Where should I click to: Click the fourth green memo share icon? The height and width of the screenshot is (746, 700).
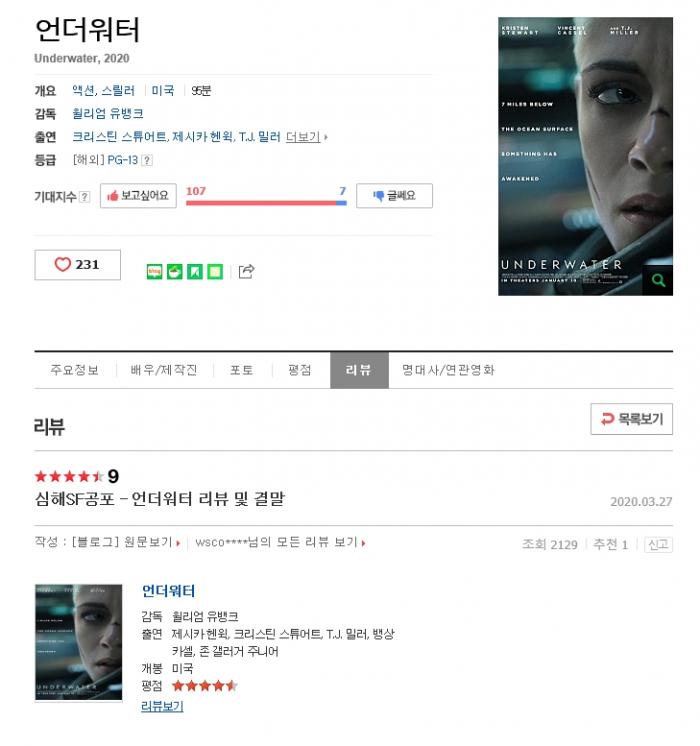click(215, 272)
